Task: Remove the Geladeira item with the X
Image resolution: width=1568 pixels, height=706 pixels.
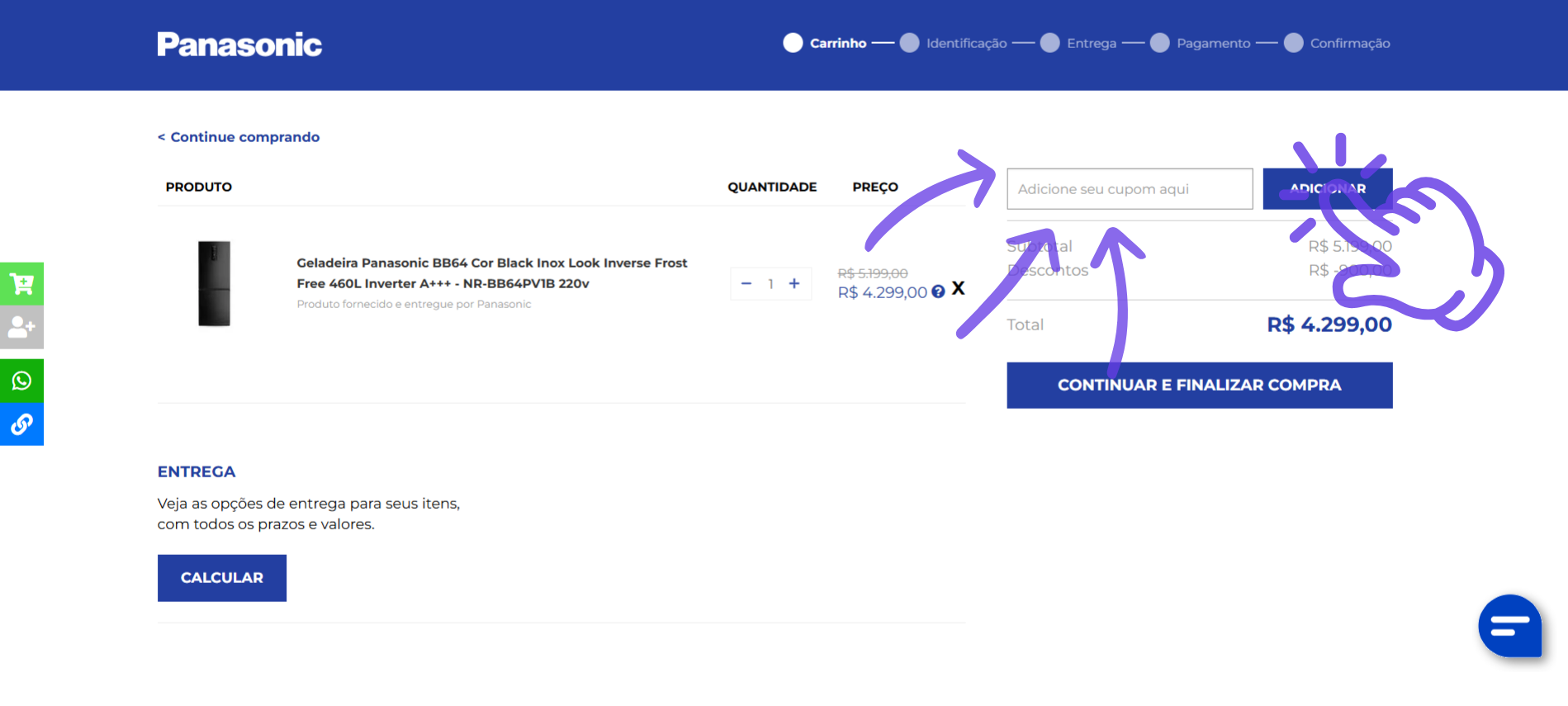Action: coord(958,288)
